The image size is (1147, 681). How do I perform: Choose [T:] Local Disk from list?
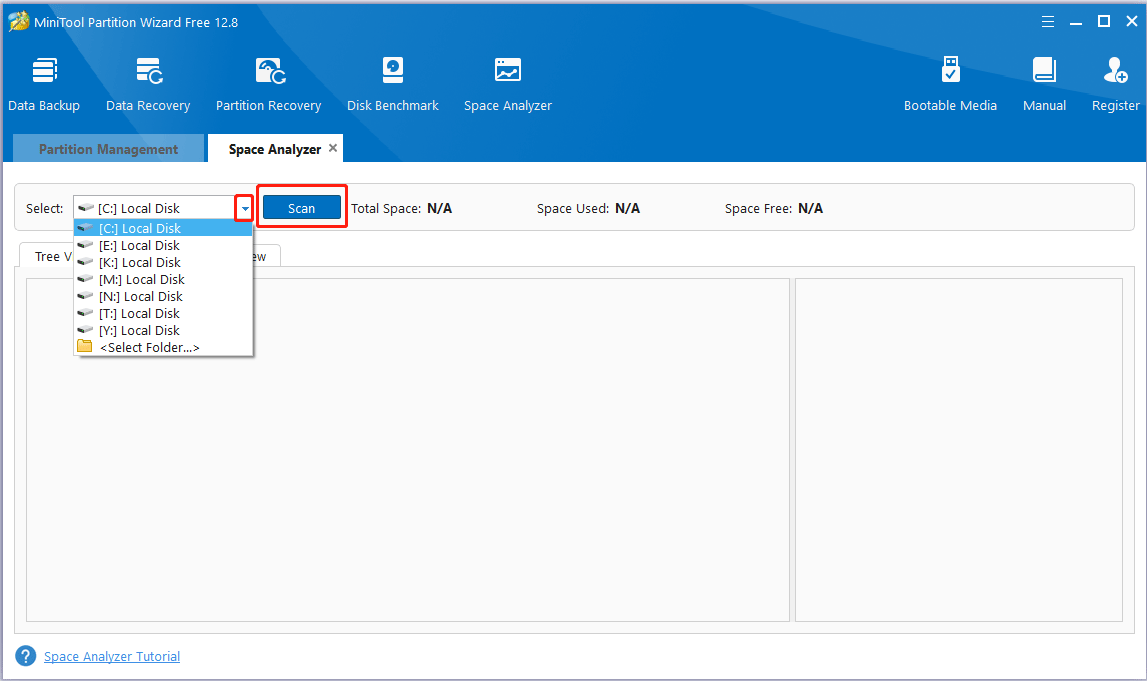(163, 313)
